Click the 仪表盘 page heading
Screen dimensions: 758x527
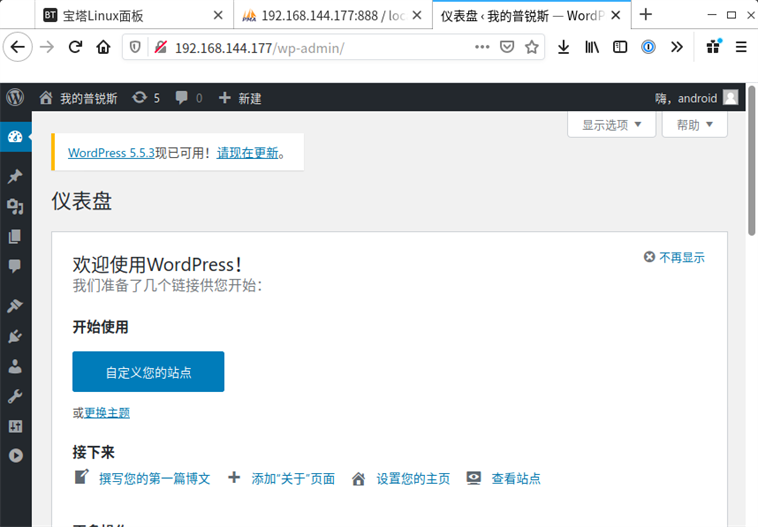point(82,201)
